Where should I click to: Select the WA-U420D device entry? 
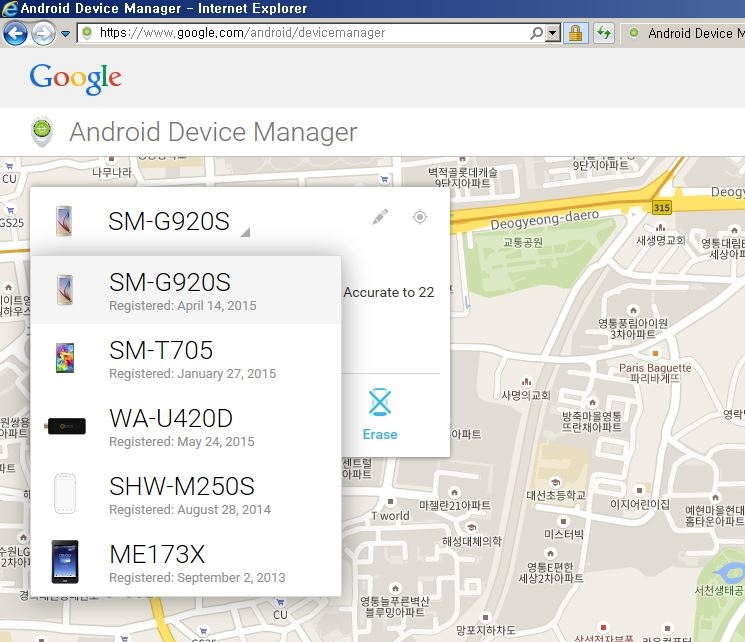[x=186, y=426]
